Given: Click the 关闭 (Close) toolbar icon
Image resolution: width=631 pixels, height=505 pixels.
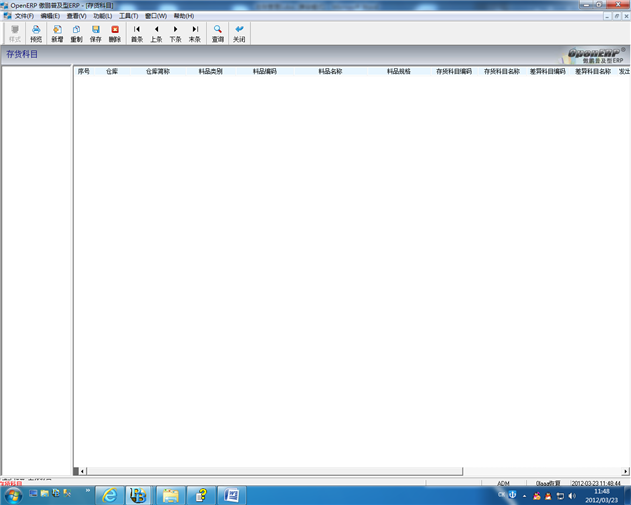Looking at the screenshot, I should pyautogui.click(x=239, y=33).
